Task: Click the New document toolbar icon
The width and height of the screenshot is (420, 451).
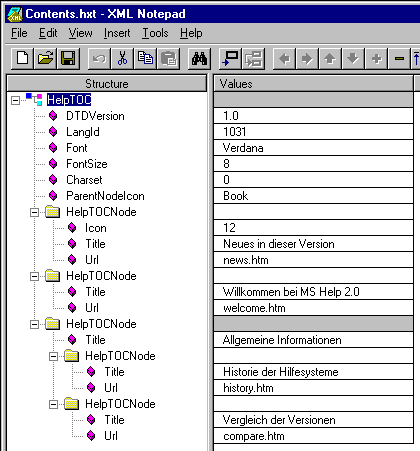Action: [22, 59]
